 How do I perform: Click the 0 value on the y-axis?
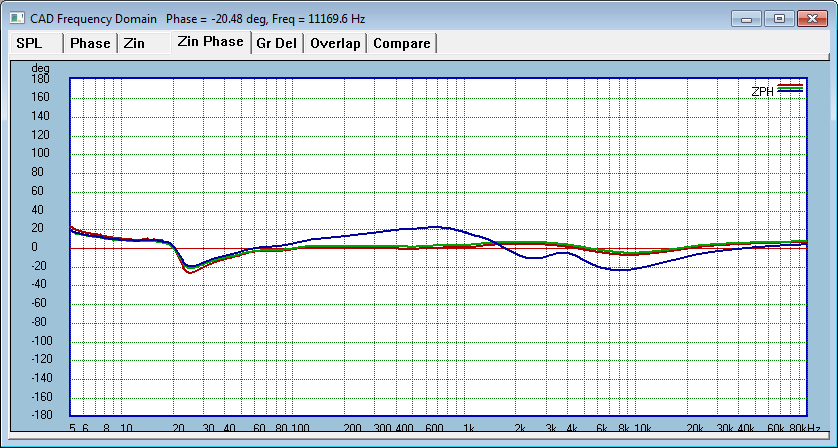(x=35, y=247)
